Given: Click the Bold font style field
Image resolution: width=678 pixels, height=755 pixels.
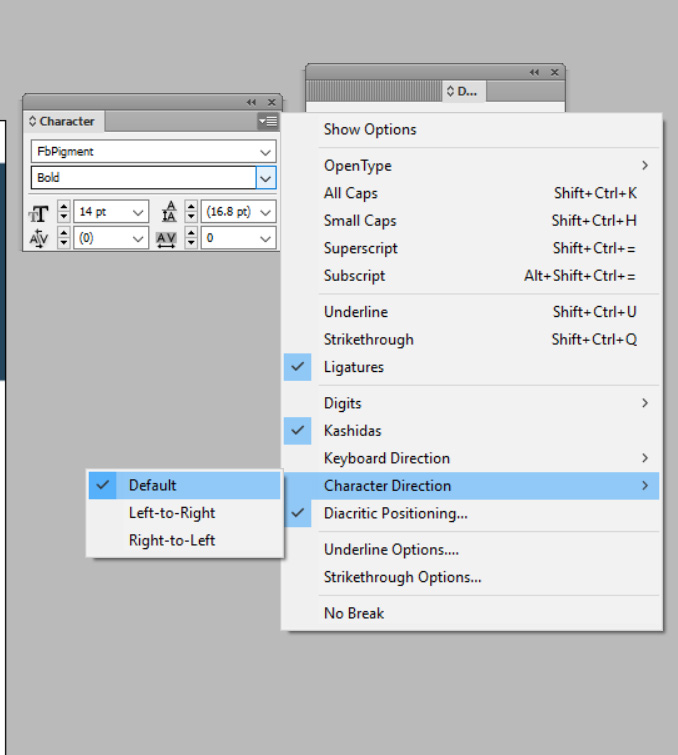Looking at the screenshot, I should pos(143,178).
